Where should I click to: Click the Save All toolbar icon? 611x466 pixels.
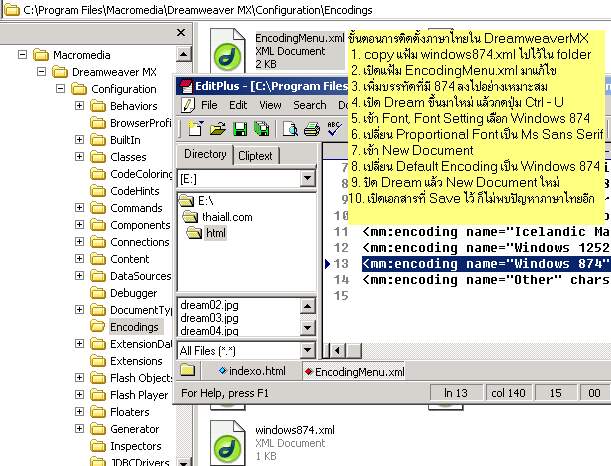pyautogui.click(x=261, y=128)
